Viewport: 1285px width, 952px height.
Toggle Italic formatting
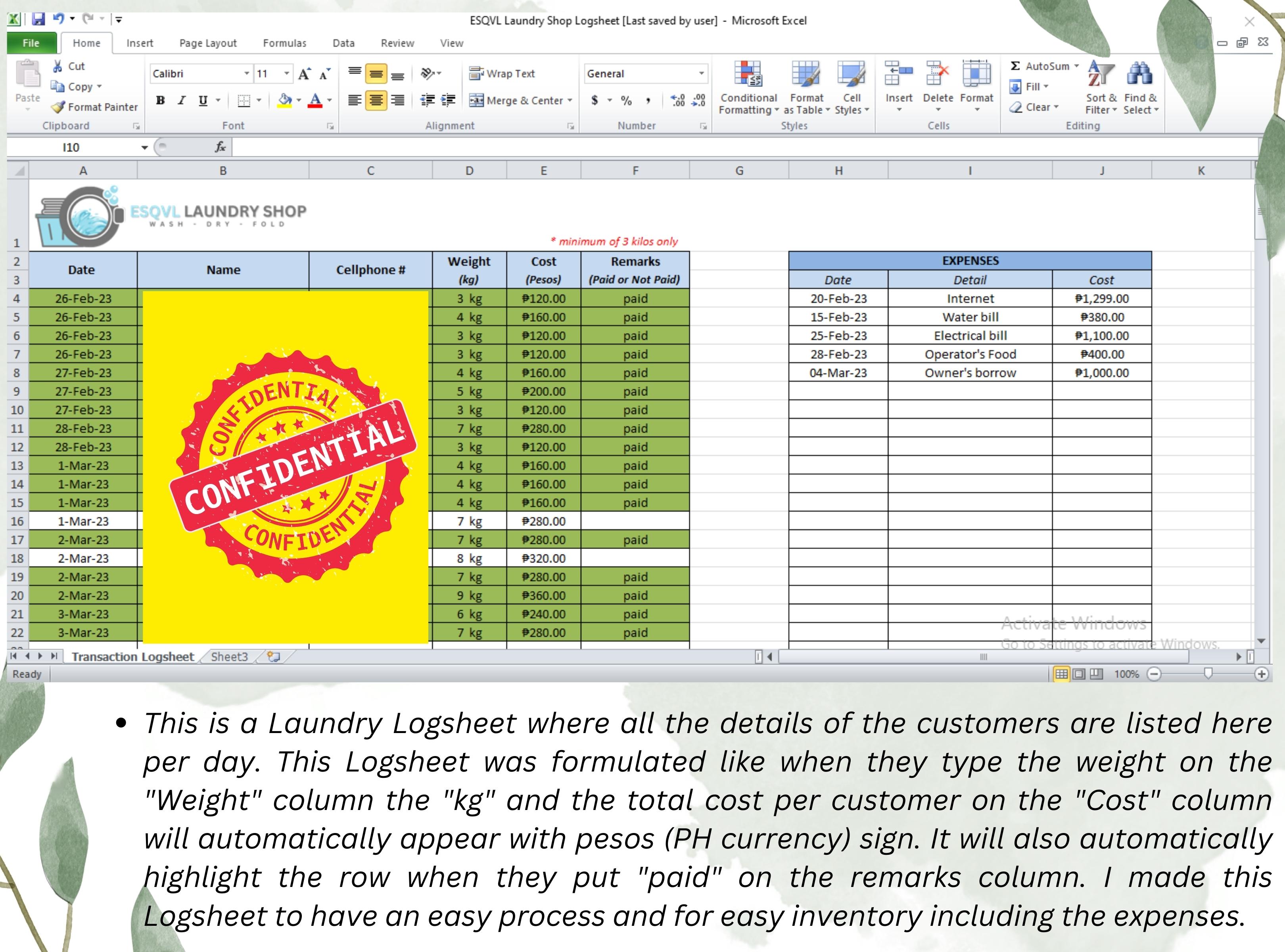tap(182, 100)
